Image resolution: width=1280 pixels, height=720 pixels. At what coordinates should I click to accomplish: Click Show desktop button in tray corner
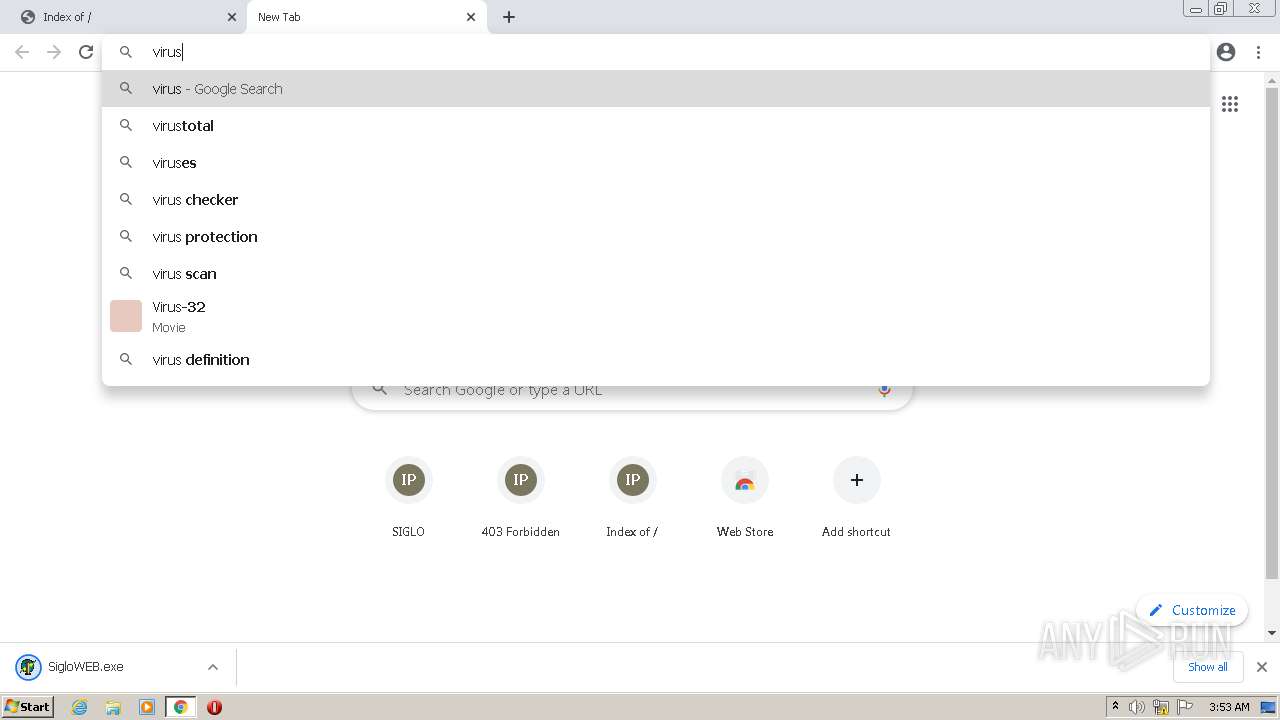click(1268, 707)
